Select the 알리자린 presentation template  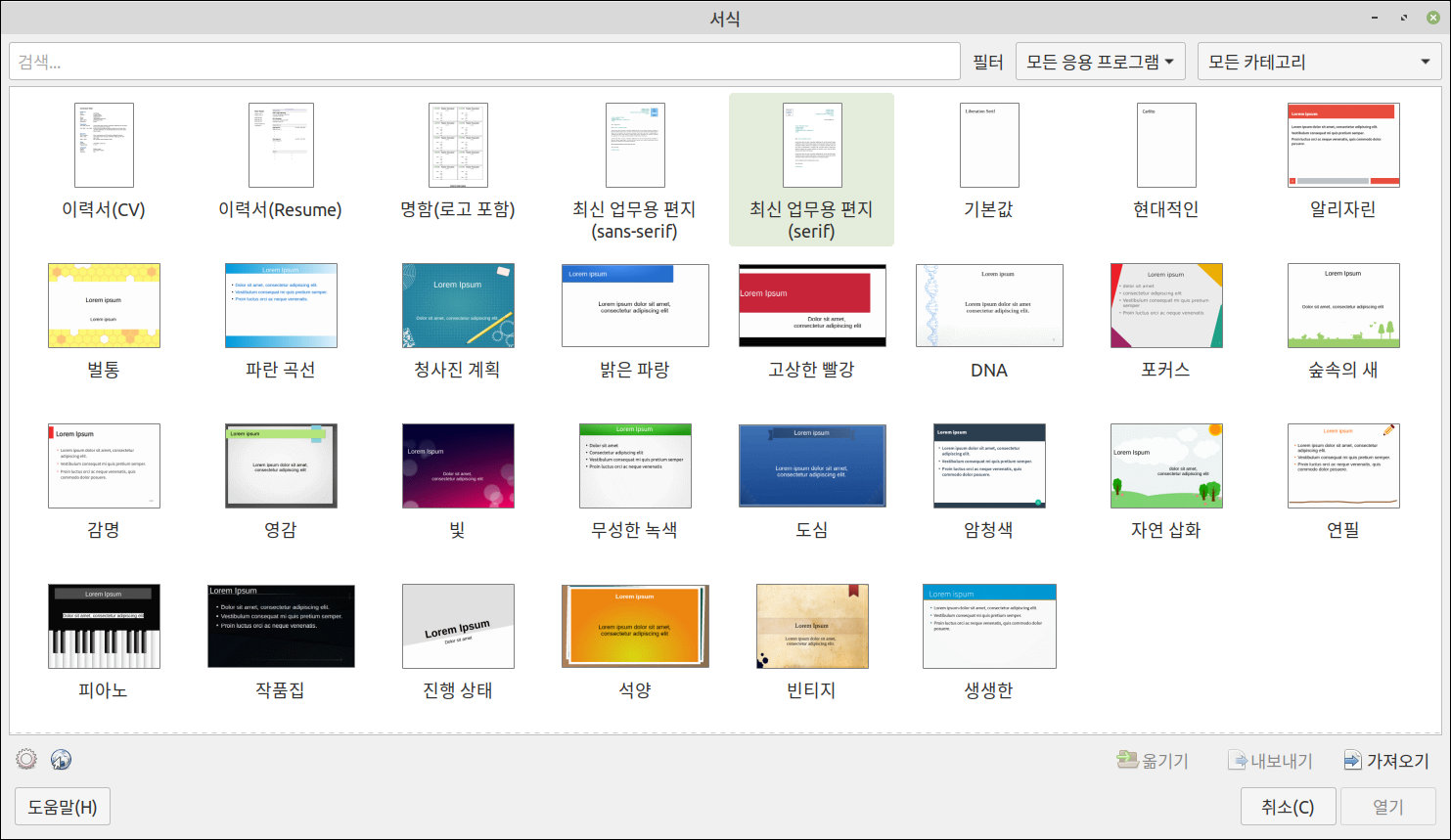[x=1343, y=162]
